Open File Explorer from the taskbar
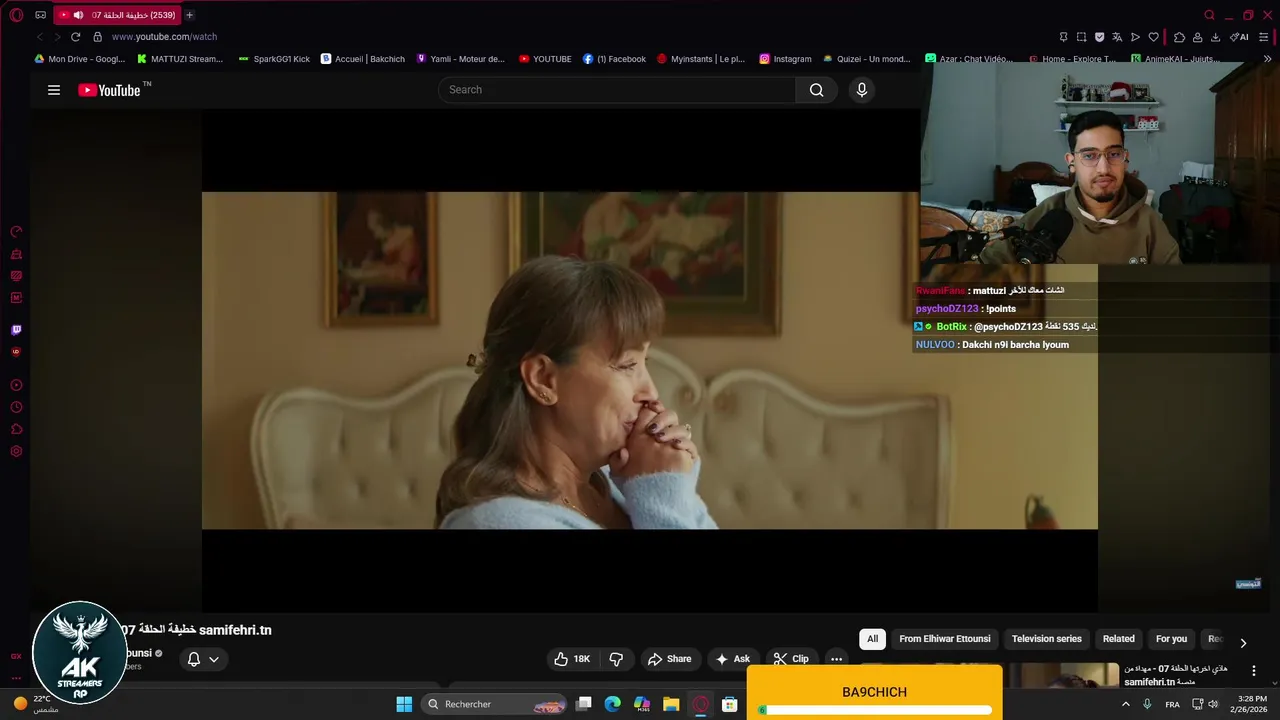Viewport: 1280px width, 720px height. 671,704
